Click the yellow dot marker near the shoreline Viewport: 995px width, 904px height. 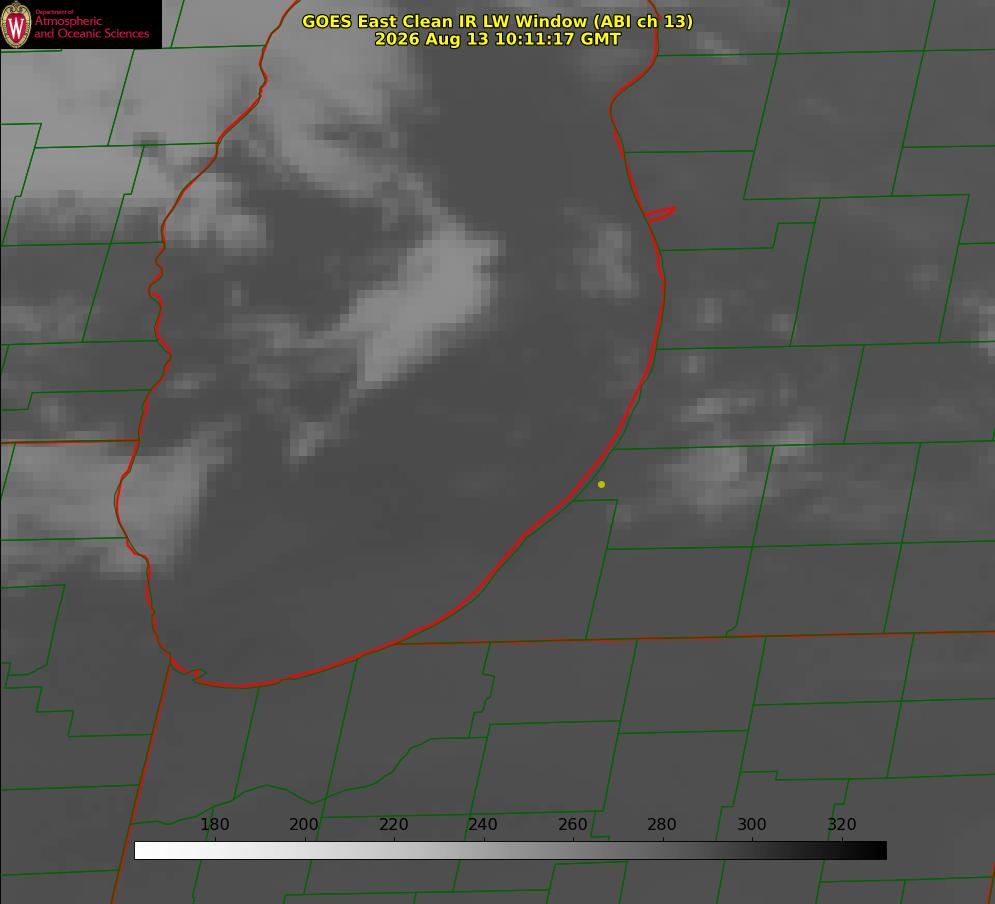[x=601, y=484]
